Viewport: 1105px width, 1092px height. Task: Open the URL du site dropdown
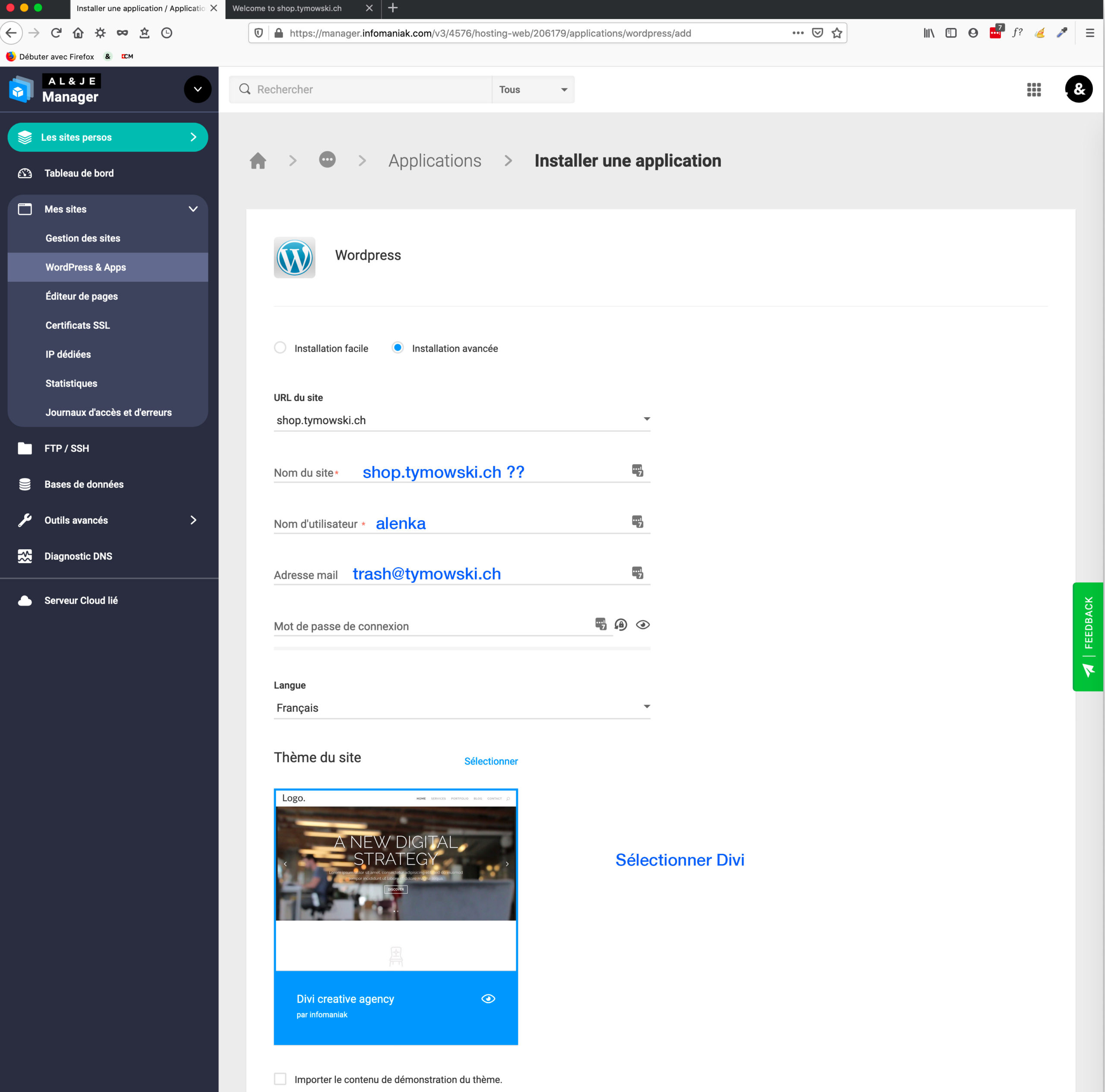(x=461, y=420)
